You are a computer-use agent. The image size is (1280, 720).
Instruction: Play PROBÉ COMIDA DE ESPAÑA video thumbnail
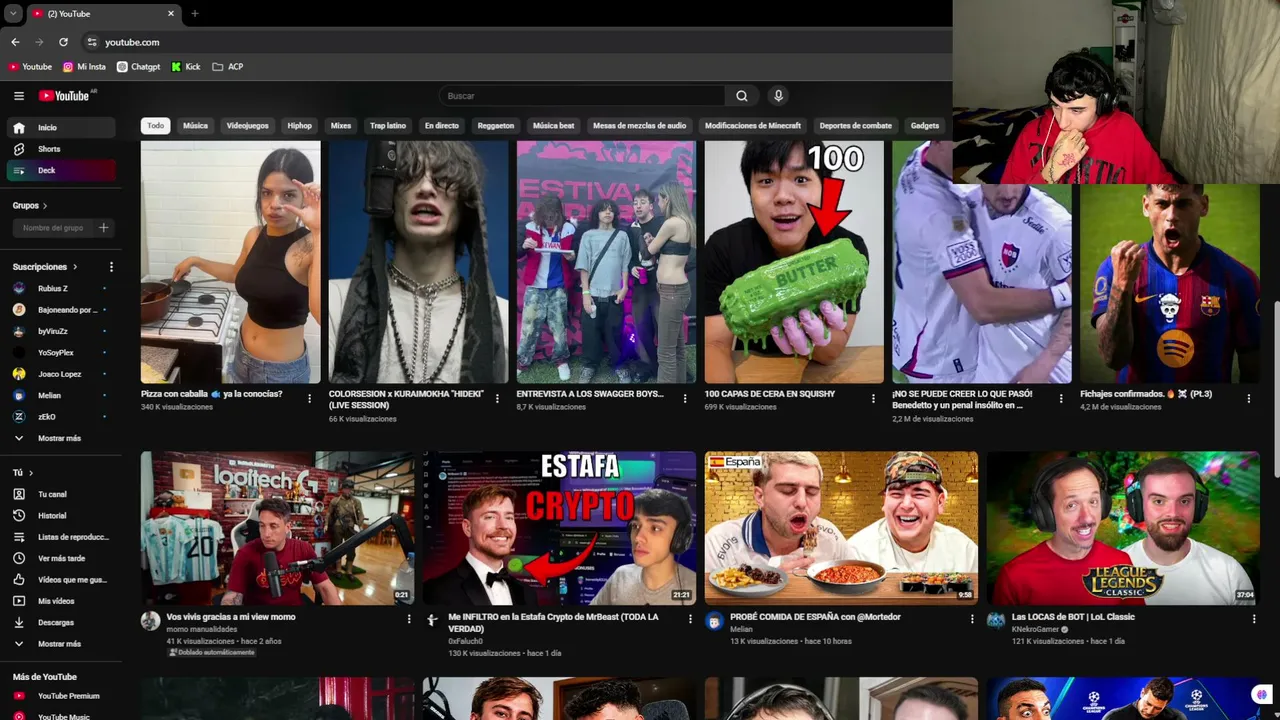click(x=841, y=528)
